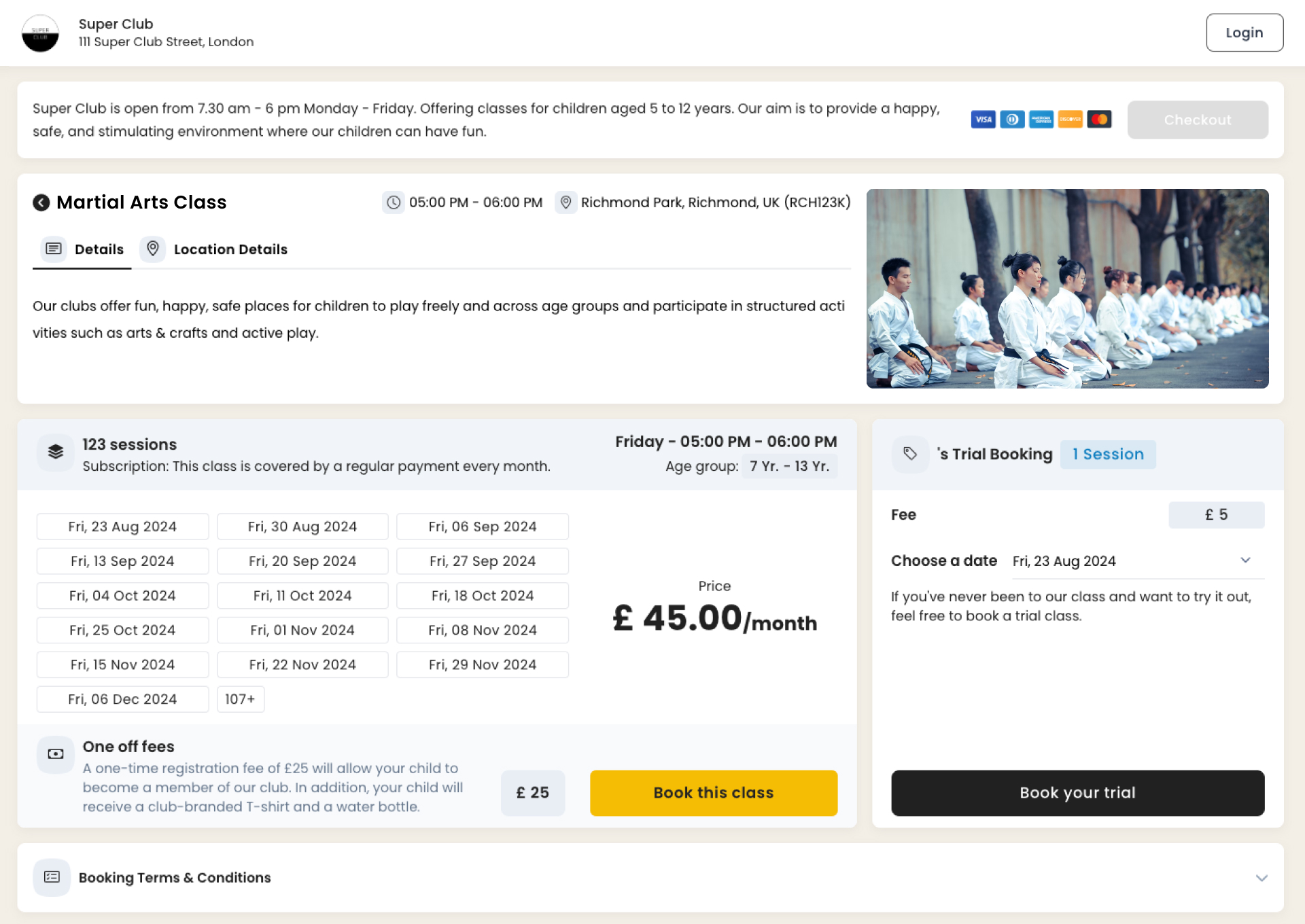
Task: Click the Mastercard payment icon
Action: tap(1099, 120)
